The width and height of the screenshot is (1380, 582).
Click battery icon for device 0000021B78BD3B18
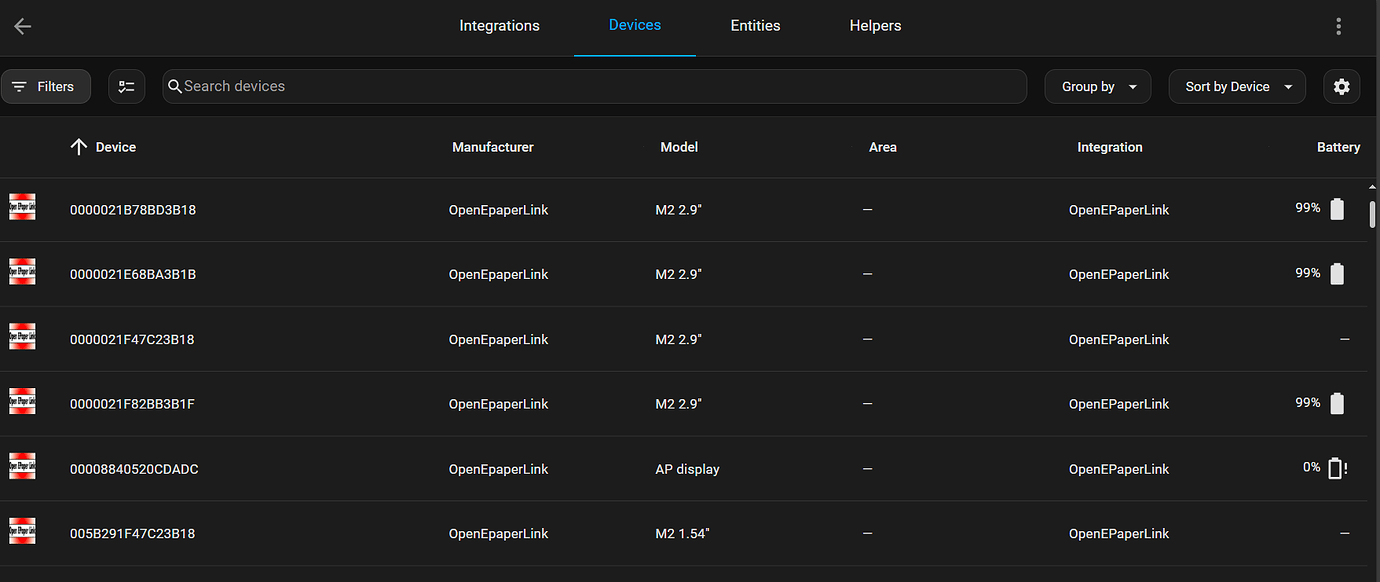tap(1337, 208)
